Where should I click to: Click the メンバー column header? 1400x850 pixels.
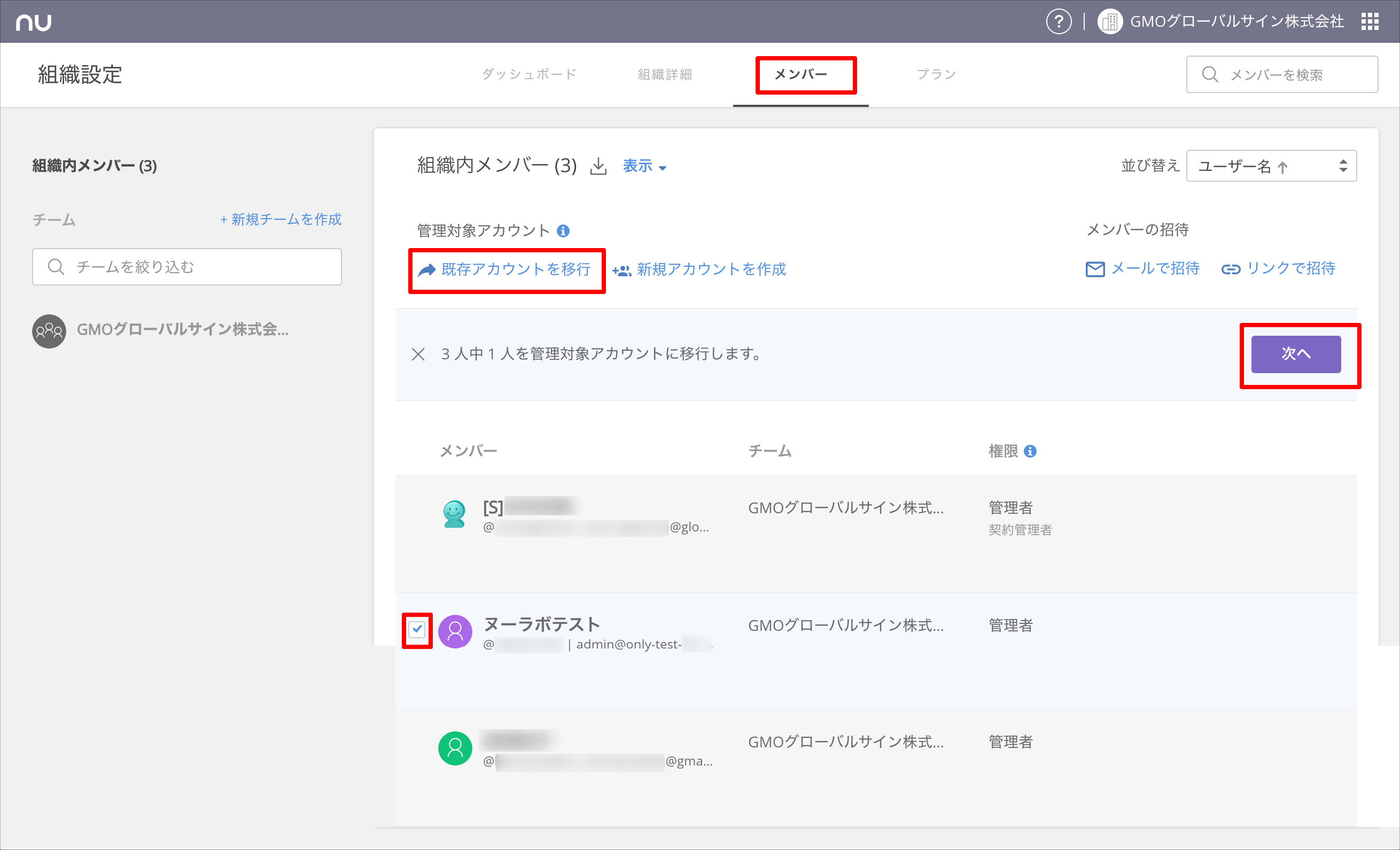(x=469, y=451)
